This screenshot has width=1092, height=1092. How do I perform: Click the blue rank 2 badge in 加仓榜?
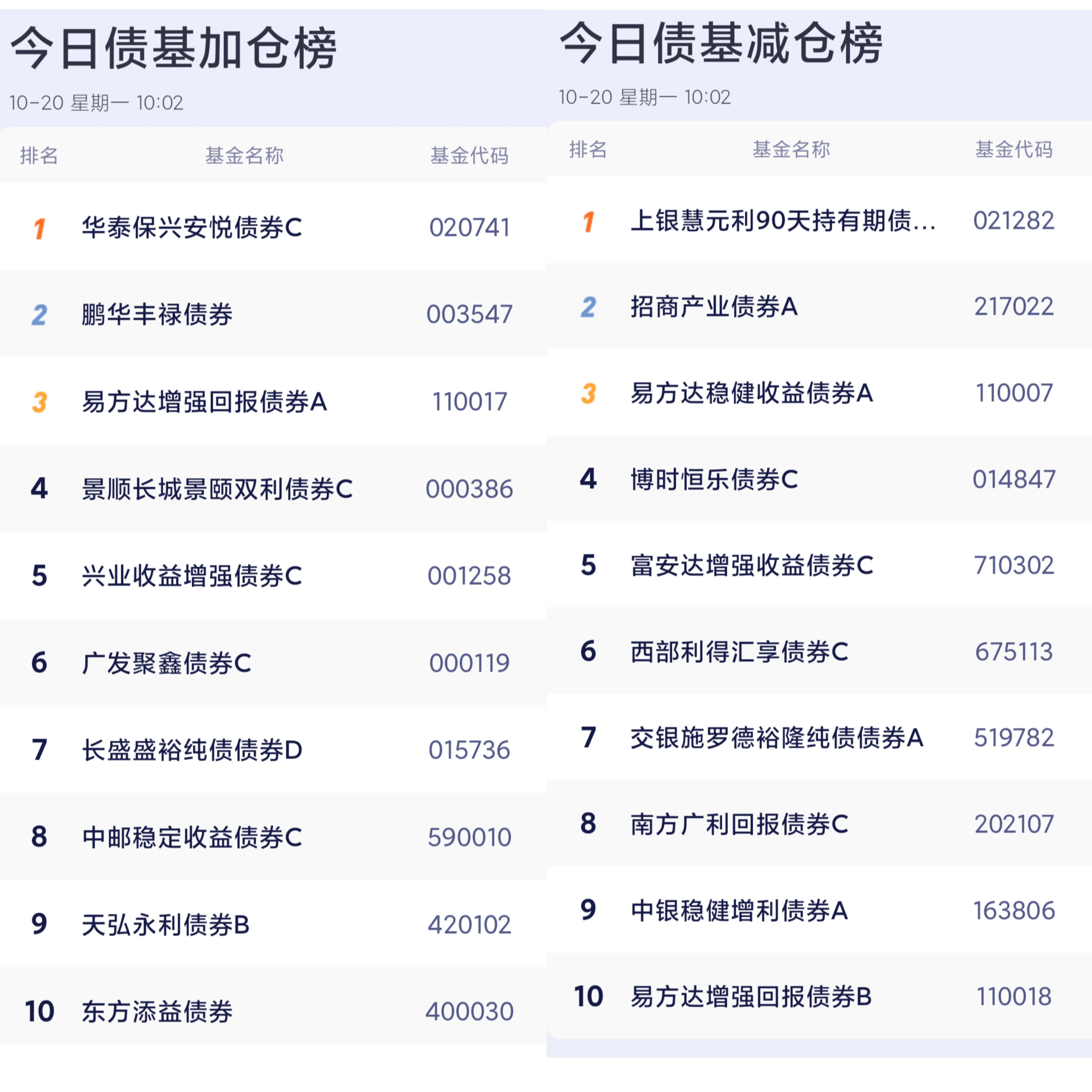39,315
